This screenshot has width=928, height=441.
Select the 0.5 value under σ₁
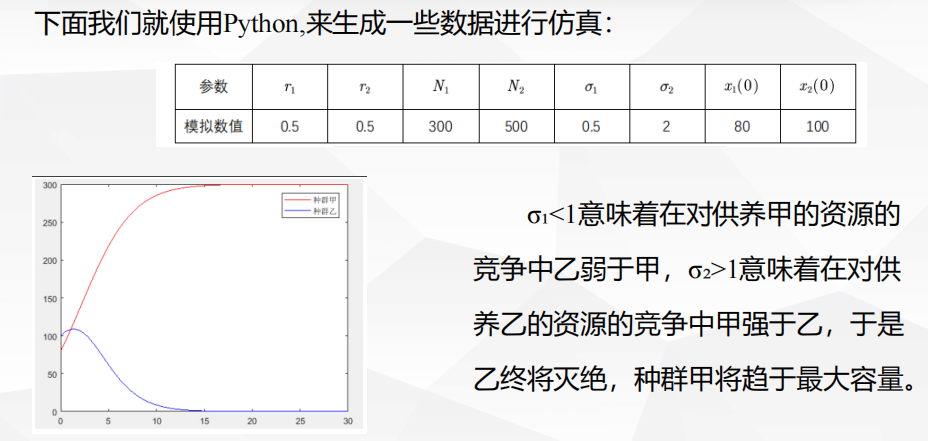click(592, 126)
